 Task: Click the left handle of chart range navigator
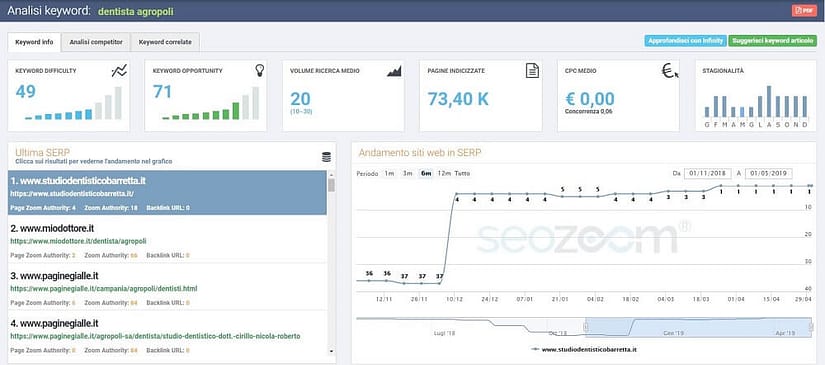(x=585, y=327)
